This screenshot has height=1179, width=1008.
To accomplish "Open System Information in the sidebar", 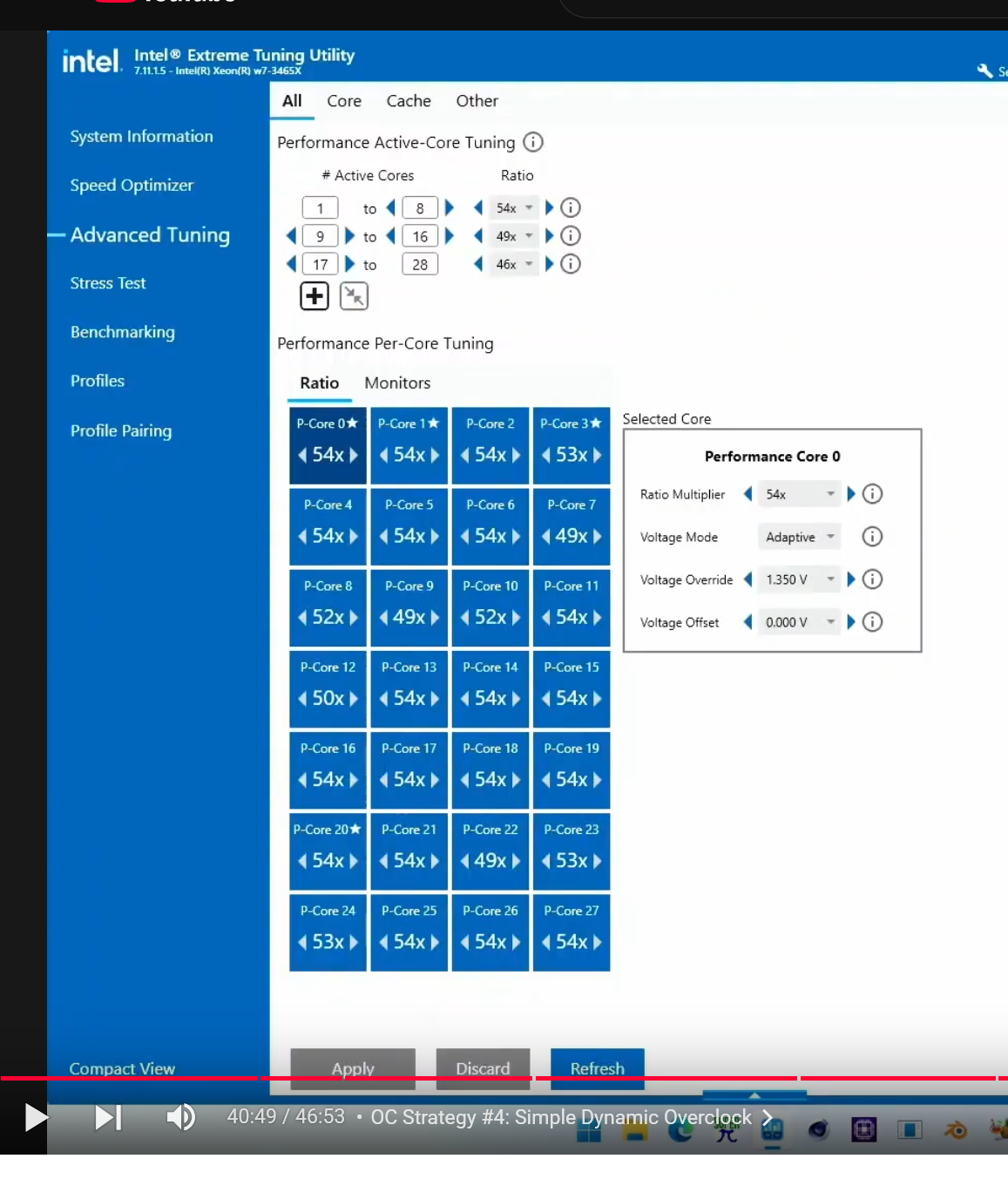I will [x=142, y=136].
